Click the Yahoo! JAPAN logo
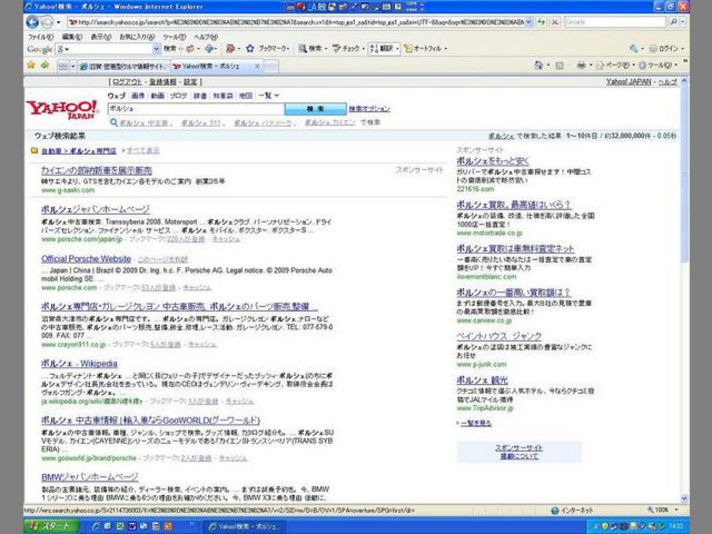The width and height of the screenshot is (712, 534). coord(62,108)
